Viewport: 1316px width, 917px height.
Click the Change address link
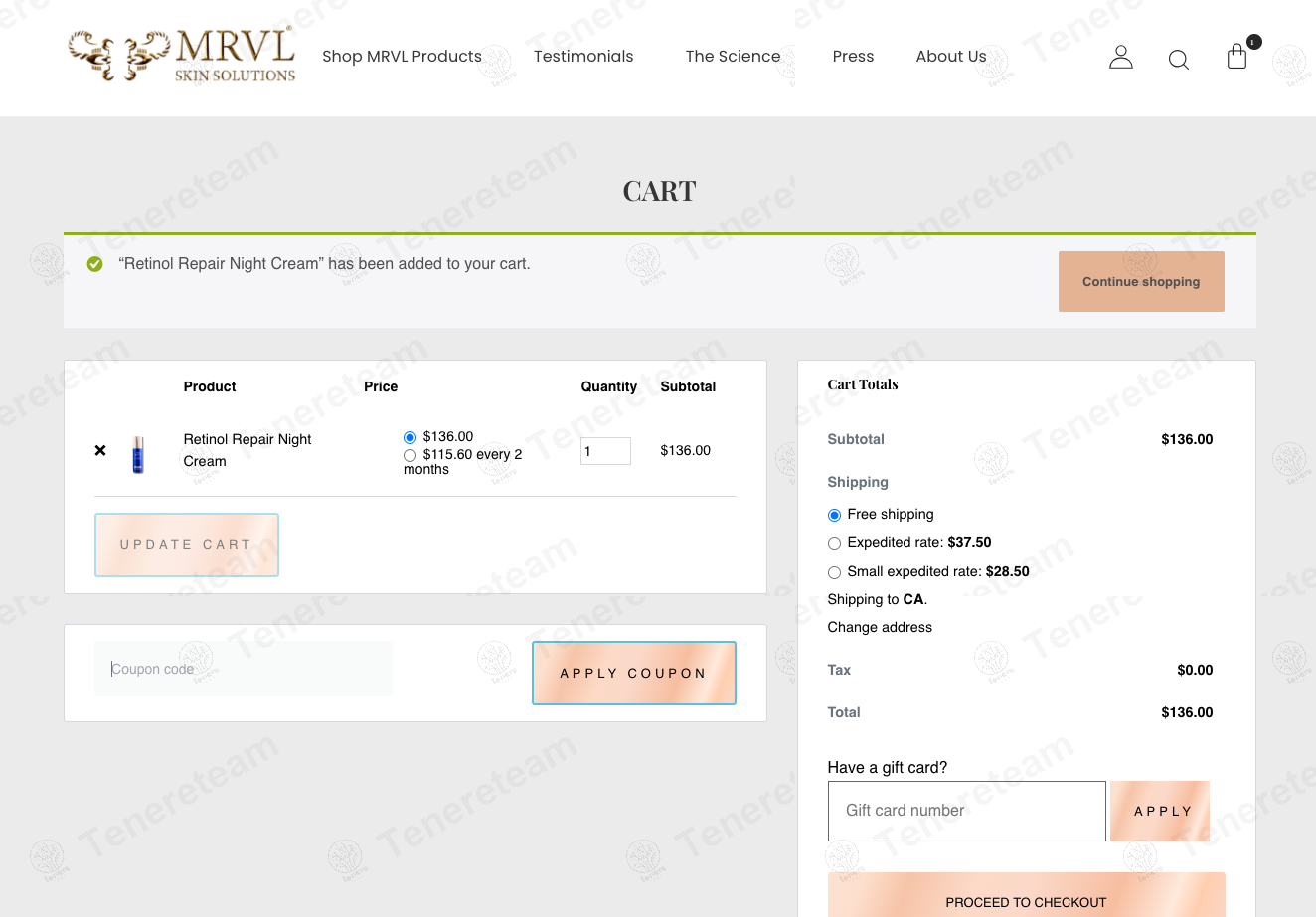tap(880, 627)
